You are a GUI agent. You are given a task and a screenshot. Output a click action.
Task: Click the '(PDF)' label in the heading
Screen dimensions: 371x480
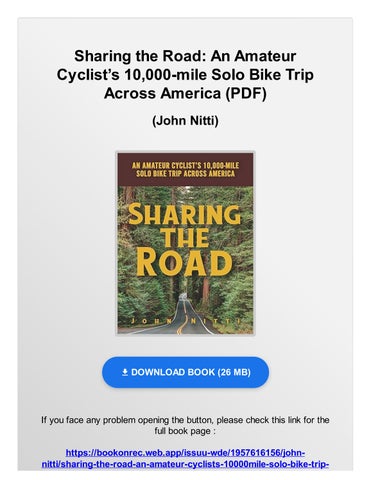pyautogui.click(x=246, y=93)
